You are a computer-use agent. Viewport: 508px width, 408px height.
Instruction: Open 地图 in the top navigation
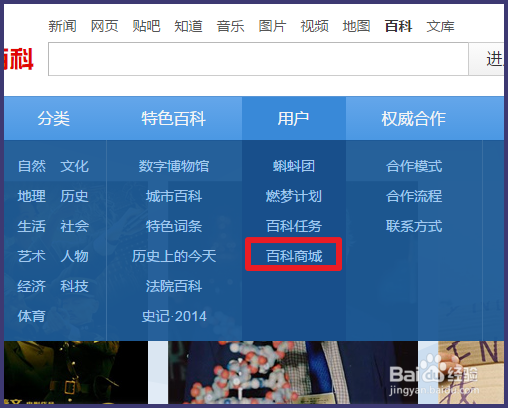click(356, 26)
